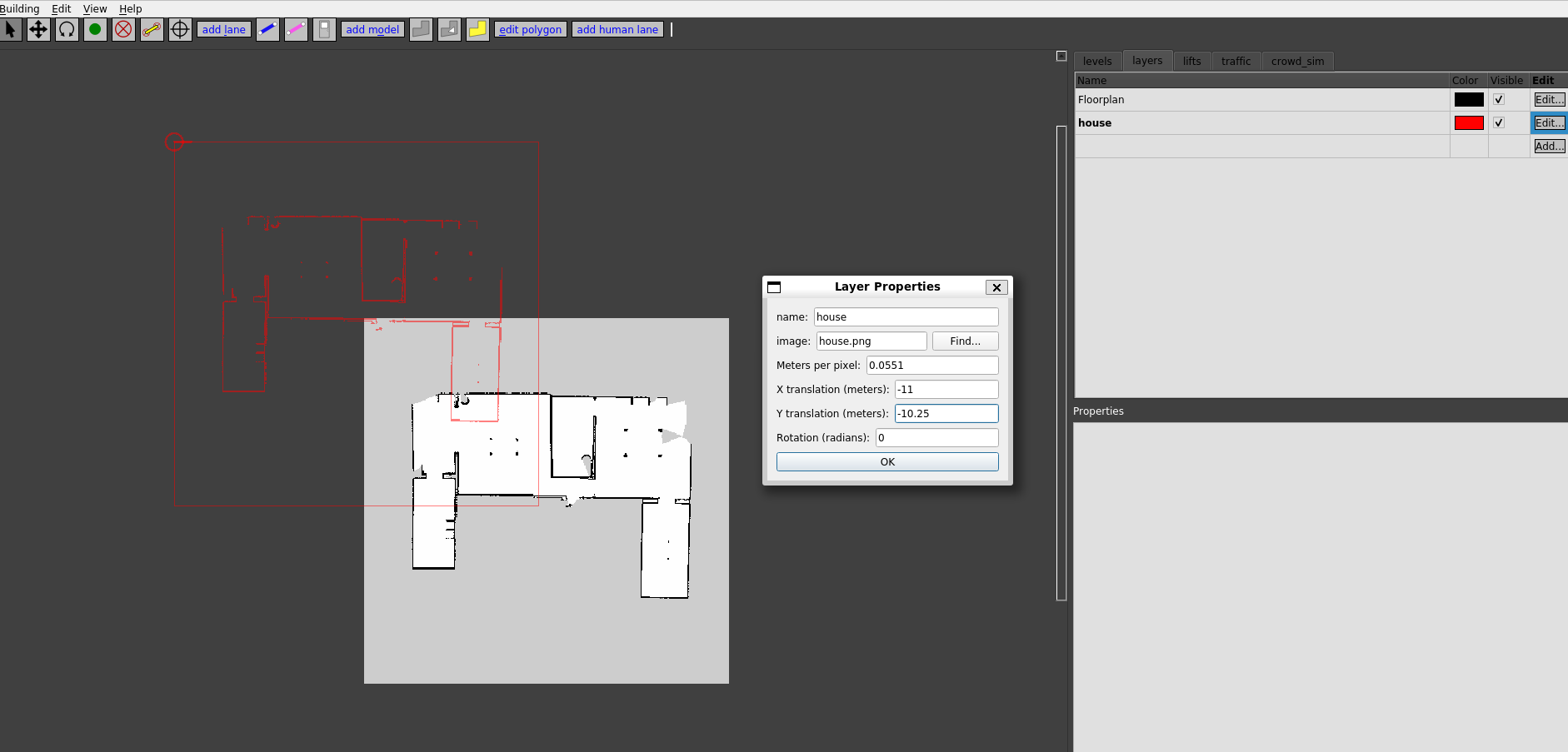This screenshot has width=1568, height=752.
Task: Choose the rotate tool
Action: (67, 30)
